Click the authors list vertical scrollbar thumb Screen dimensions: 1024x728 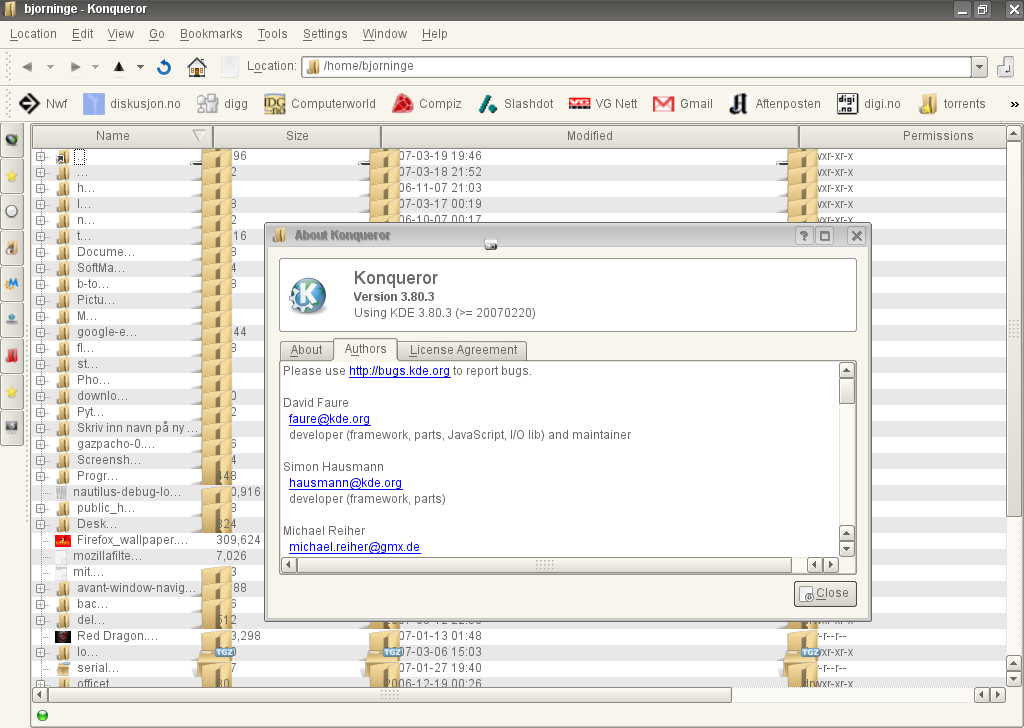pos(846,391)
